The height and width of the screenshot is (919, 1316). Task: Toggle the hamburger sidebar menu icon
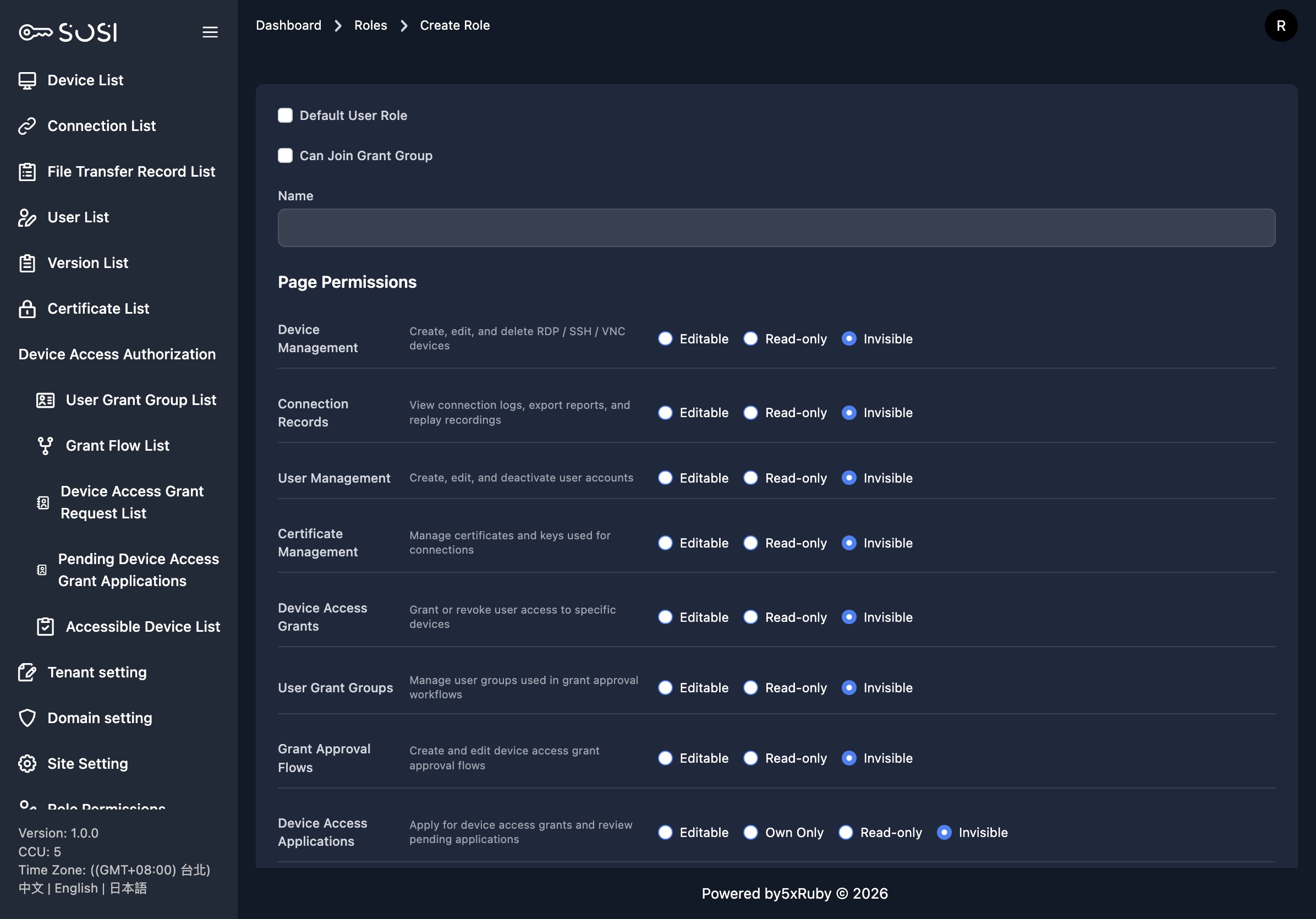pos(210,32)
